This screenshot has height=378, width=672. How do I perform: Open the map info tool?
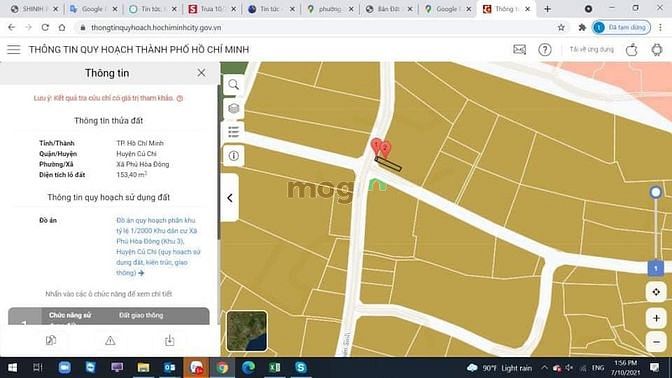234,156
